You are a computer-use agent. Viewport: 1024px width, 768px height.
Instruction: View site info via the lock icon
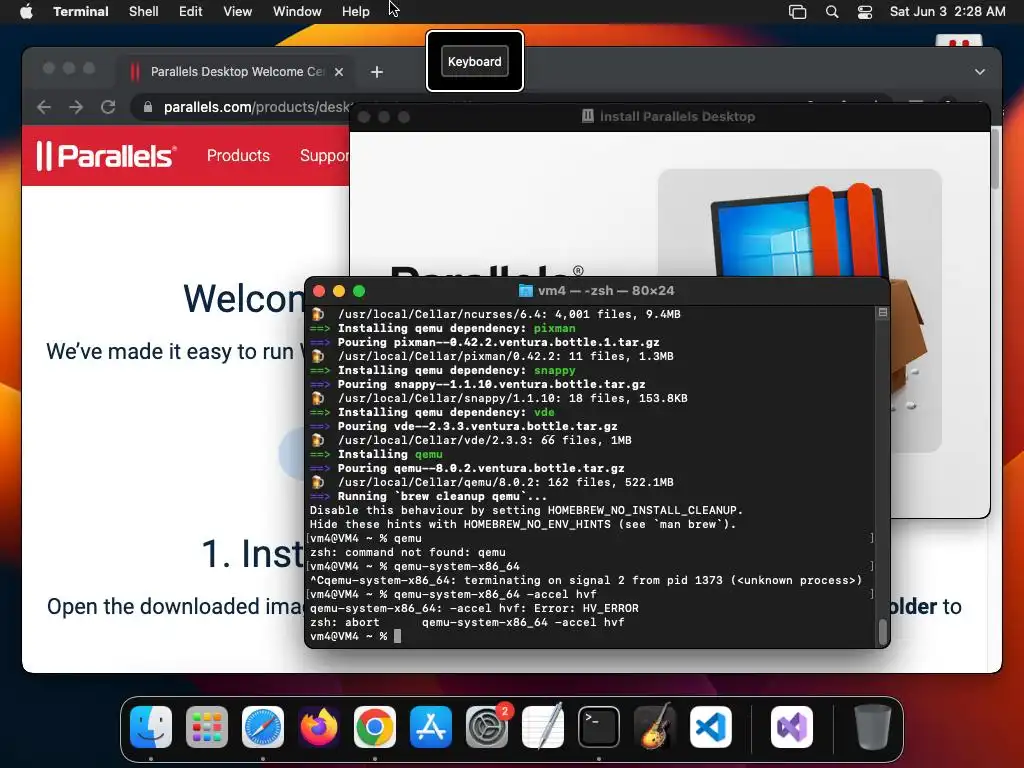tap(148, 106)
